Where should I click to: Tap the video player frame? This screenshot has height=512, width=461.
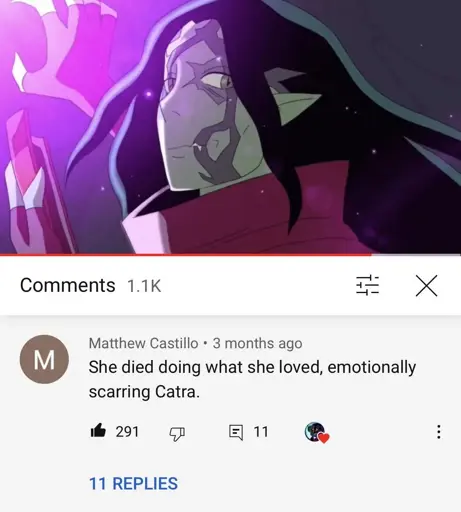(230, 127)
